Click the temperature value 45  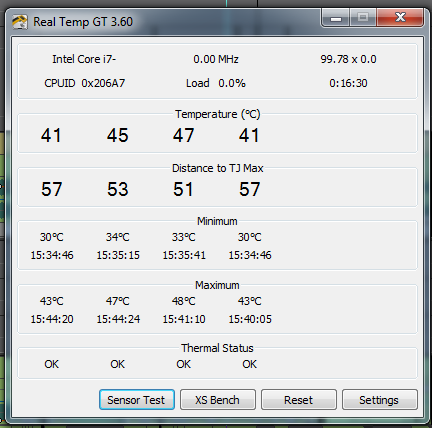(118, 135)
